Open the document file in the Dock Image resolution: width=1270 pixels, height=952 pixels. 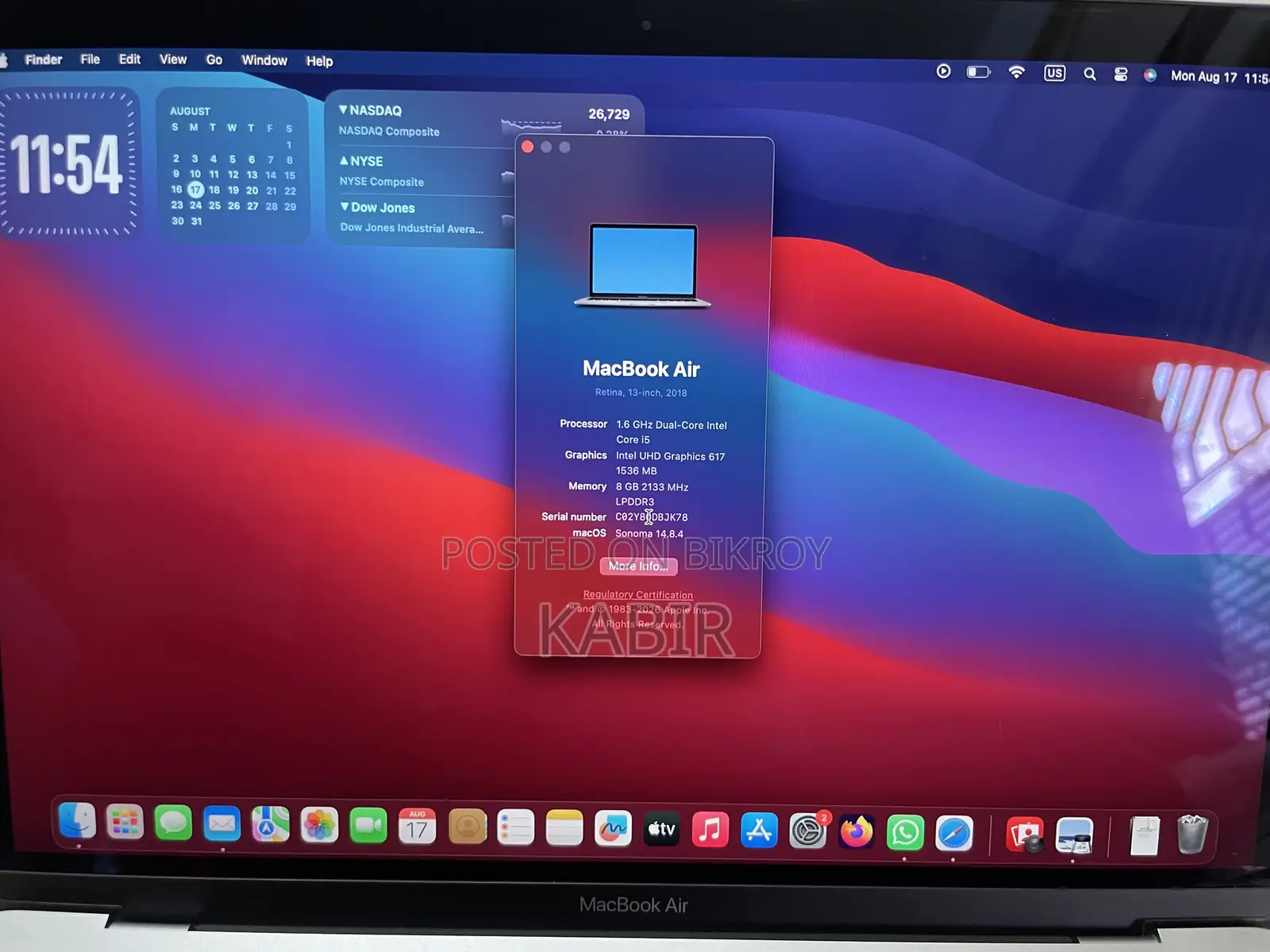tap(1144, 836)
